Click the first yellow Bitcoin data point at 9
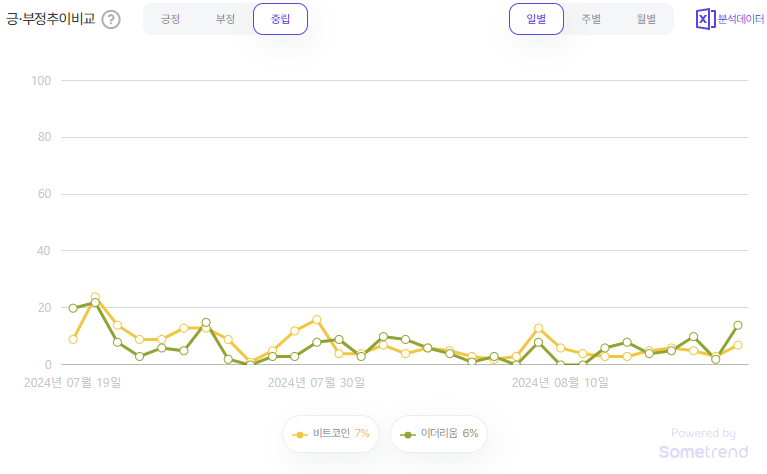The image size is (767, 474). pyautogui.click(x=73, y=339)
